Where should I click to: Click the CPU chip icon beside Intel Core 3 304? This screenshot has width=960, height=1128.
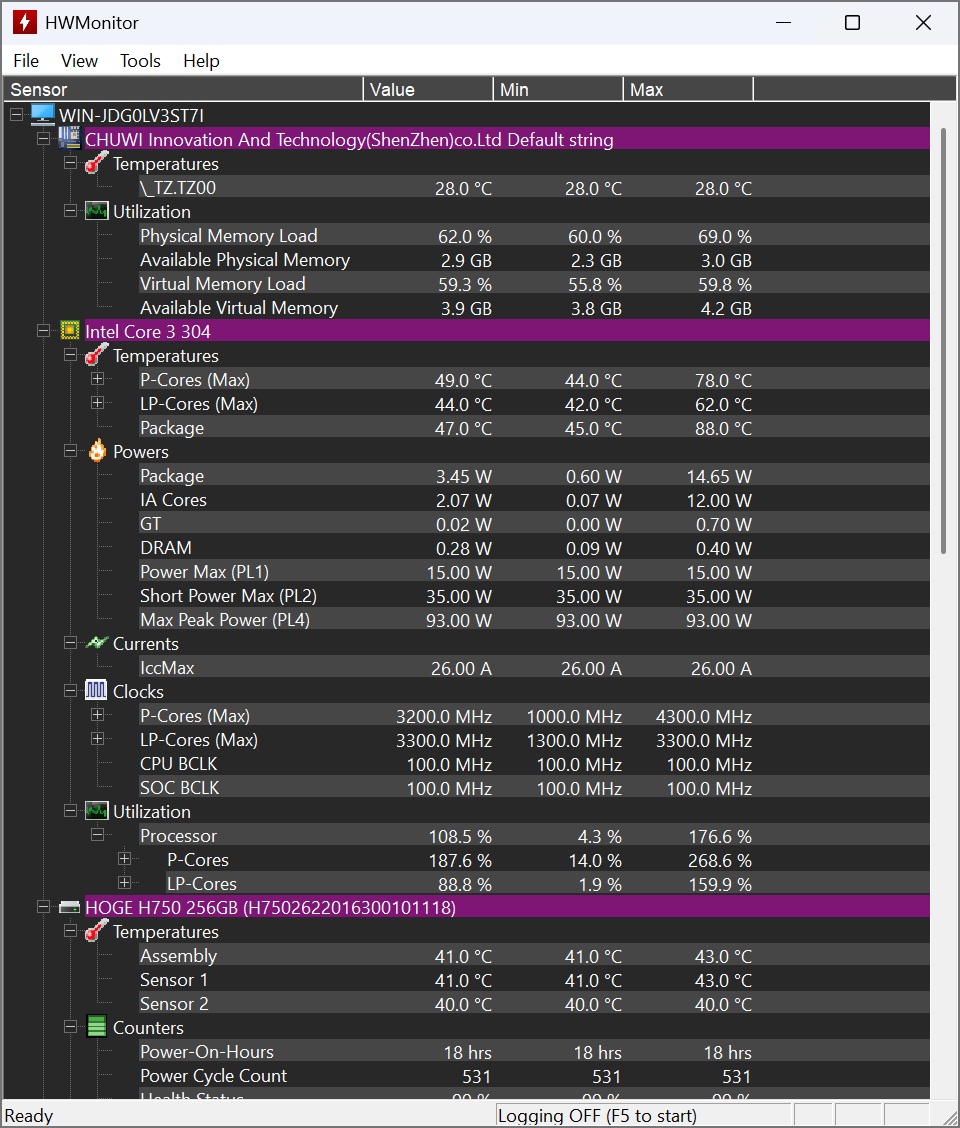pos(70,331)
